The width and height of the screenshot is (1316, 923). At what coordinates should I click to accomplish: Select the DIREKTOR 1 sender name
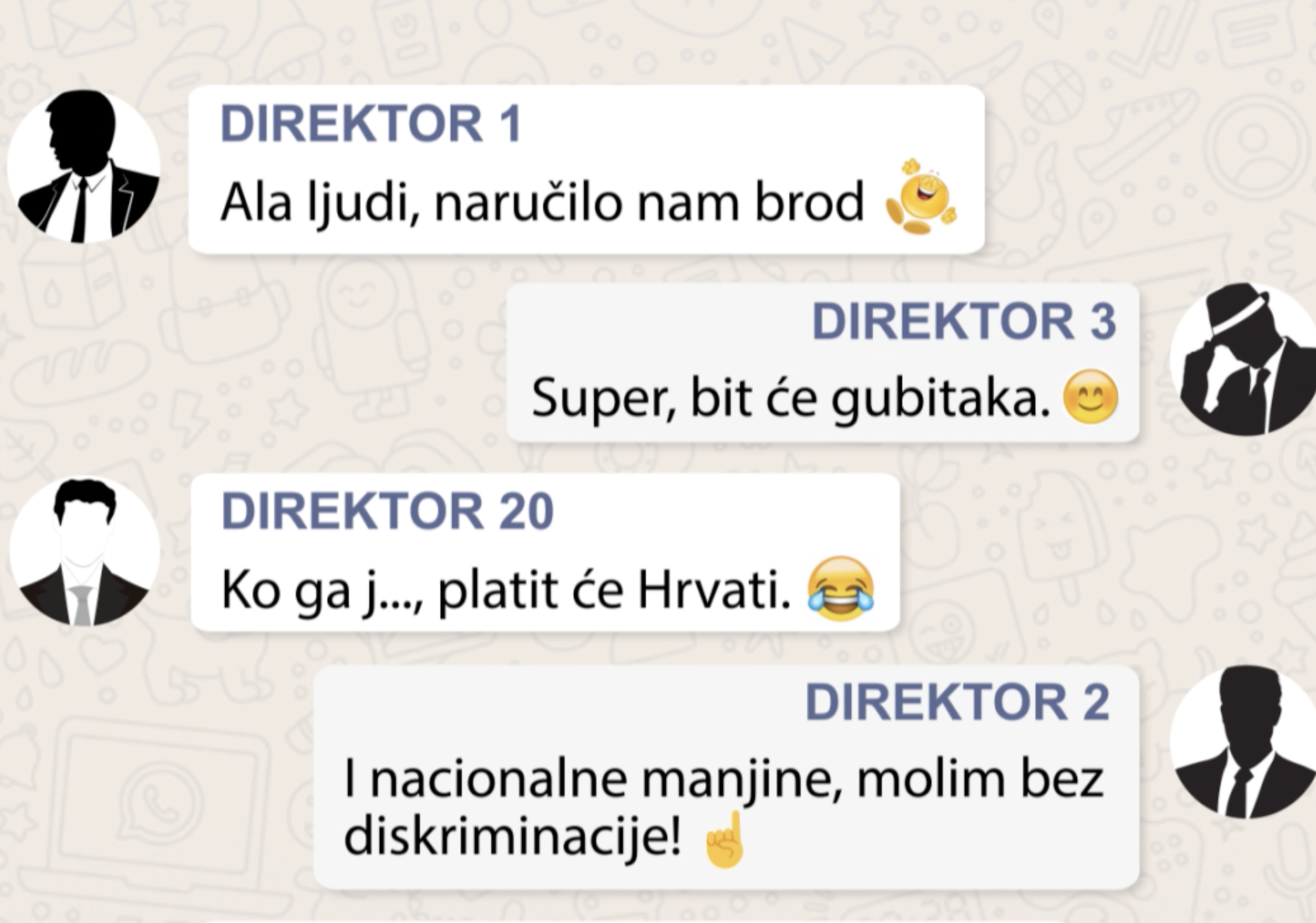coord(371,124)
